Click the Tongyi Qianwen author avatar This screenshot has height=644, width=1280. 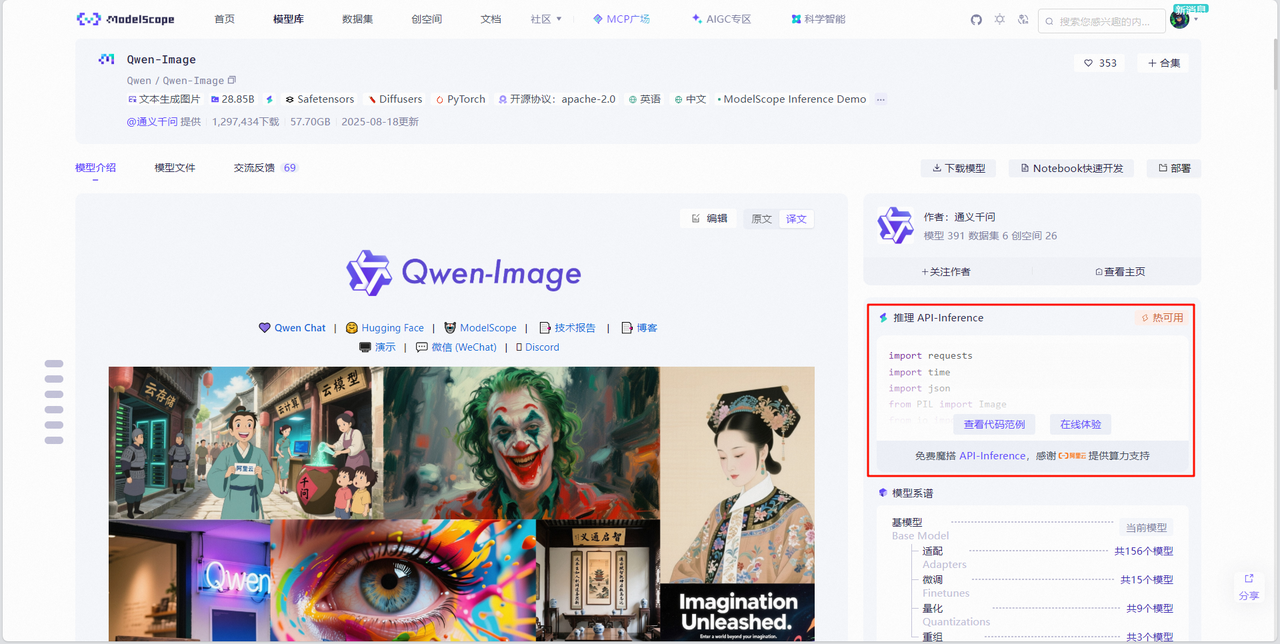[895, 226]
